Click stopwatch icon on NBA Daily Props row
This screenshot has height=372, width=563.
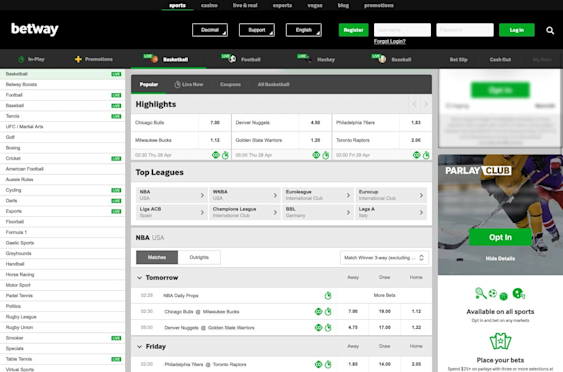click(328, 296)
